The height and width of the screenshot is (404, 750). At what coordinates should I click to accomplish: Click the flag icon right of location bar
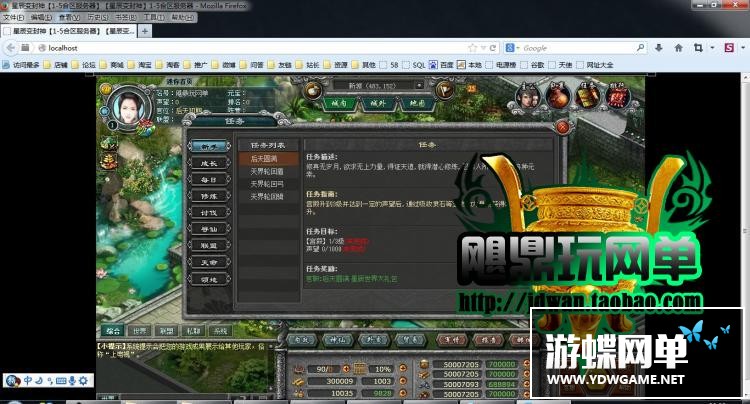pos(444,90)
